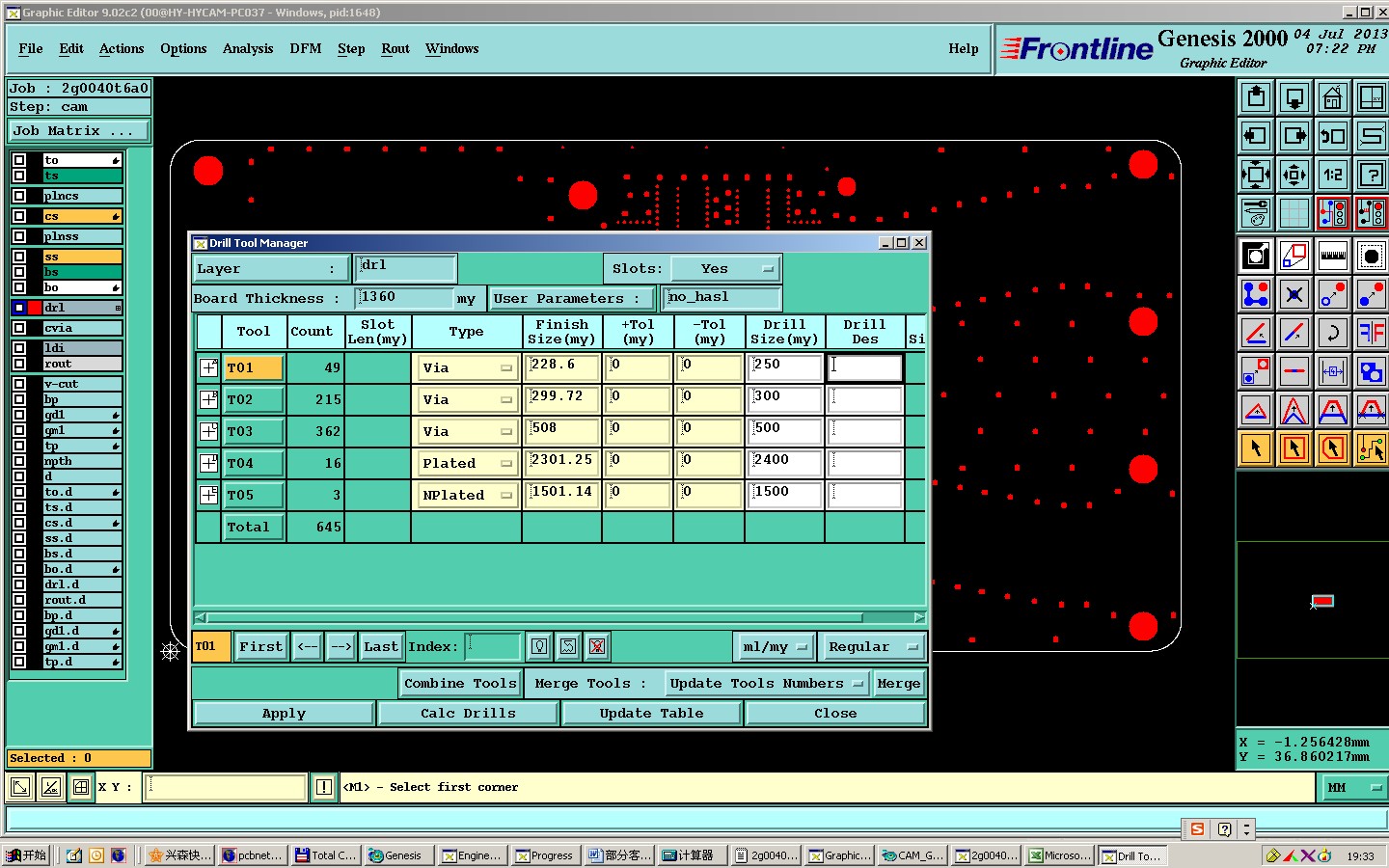Open the tools and palette settings icon
This screenshot has width=1389, height=868.
[x=1256, y=213]
